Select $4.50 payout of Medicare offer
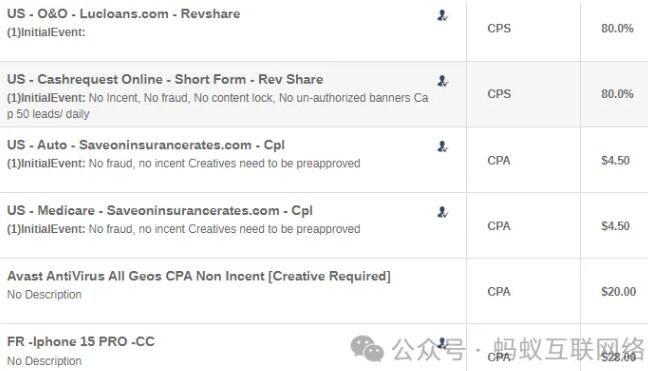The width and height of the screenshot is (648, 371). click(615, 226)
